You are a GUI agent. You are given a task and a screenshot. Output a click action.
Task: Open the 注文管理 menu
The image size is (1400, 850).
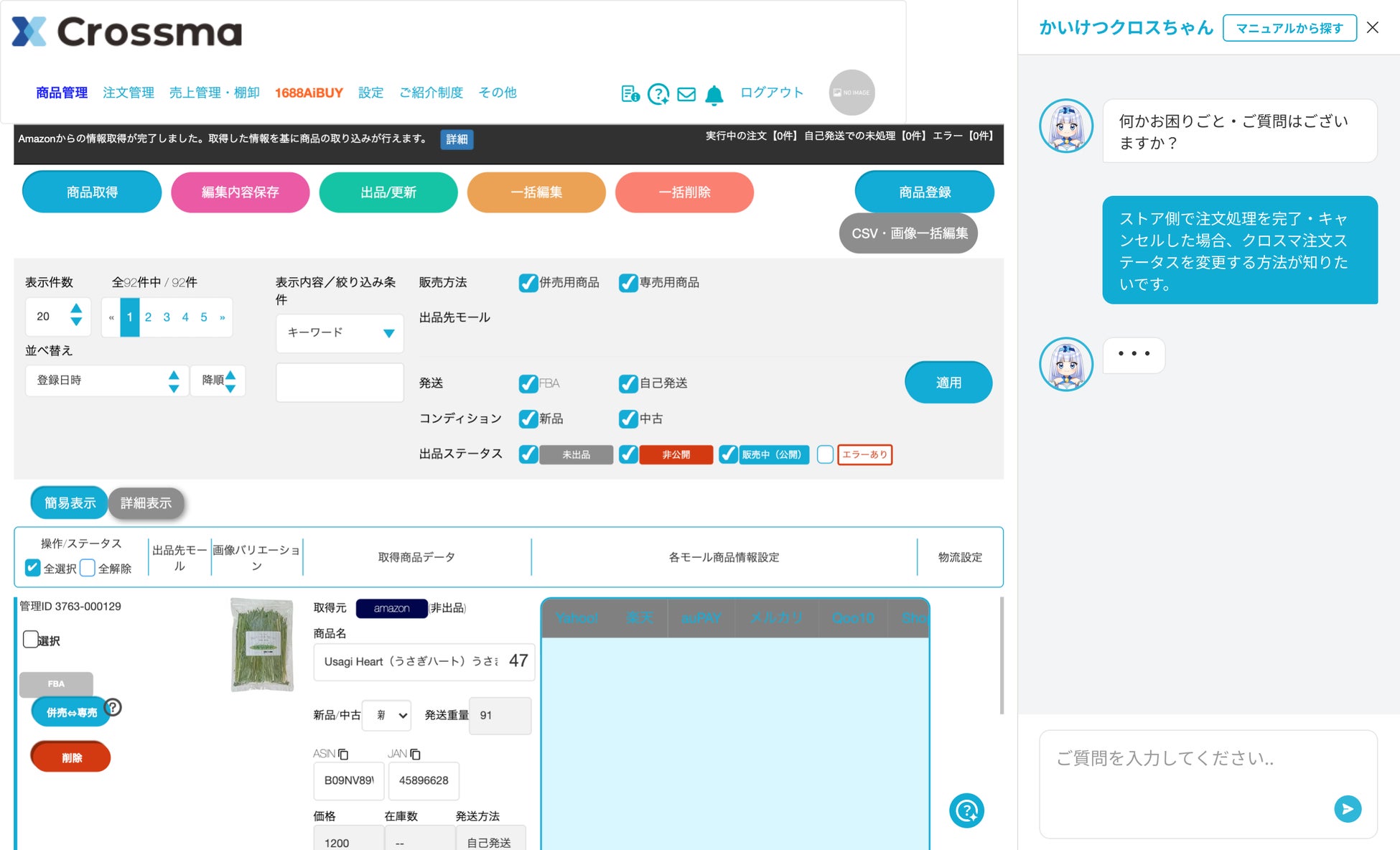pyautogui.click(x=129, y=93)
